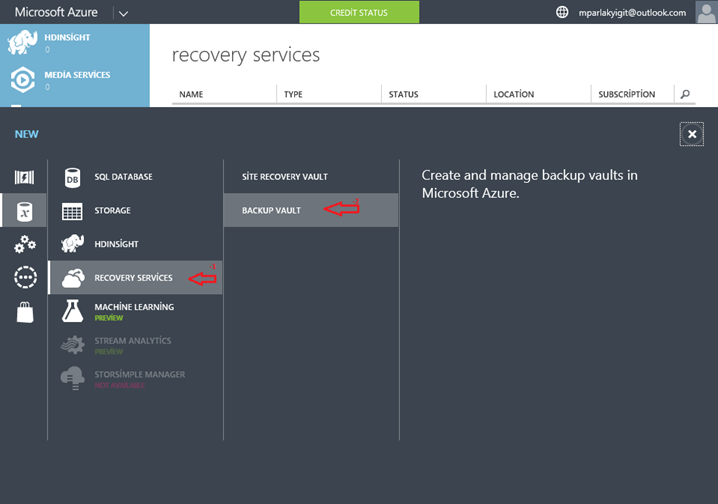Viewport: 718px width, 504px height.
Task: Click the NEW heading label
Action: point(27,134)
